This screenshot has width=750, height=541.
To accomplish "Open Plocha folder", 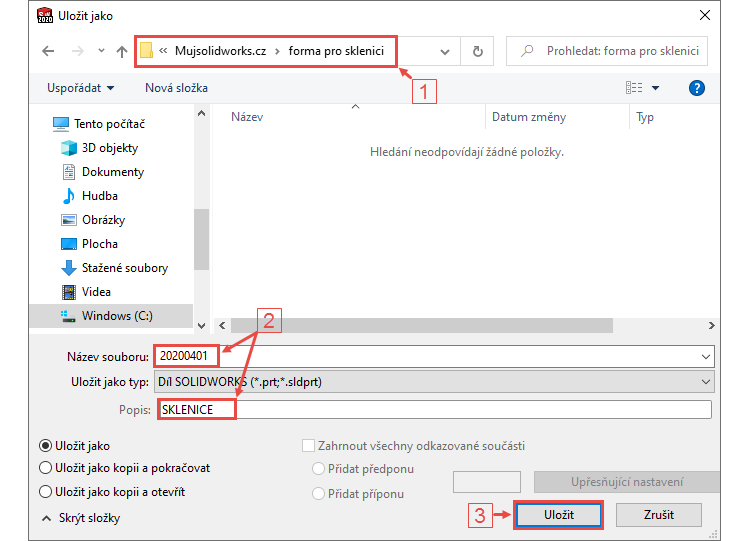I will click(x=100, y=243).
